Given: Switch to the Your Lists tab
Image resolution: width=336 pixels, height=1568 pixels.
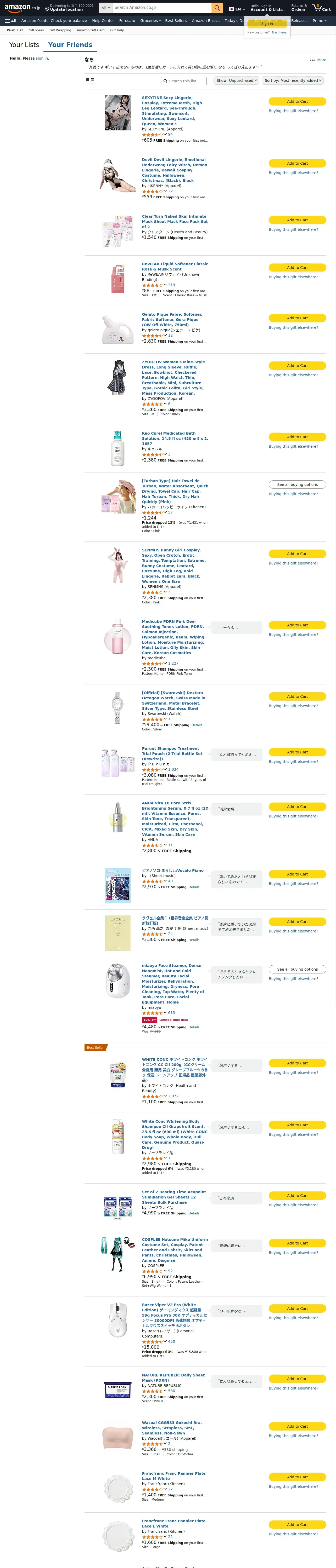Looking at the screenshot, I should click(x=24, y=45).
